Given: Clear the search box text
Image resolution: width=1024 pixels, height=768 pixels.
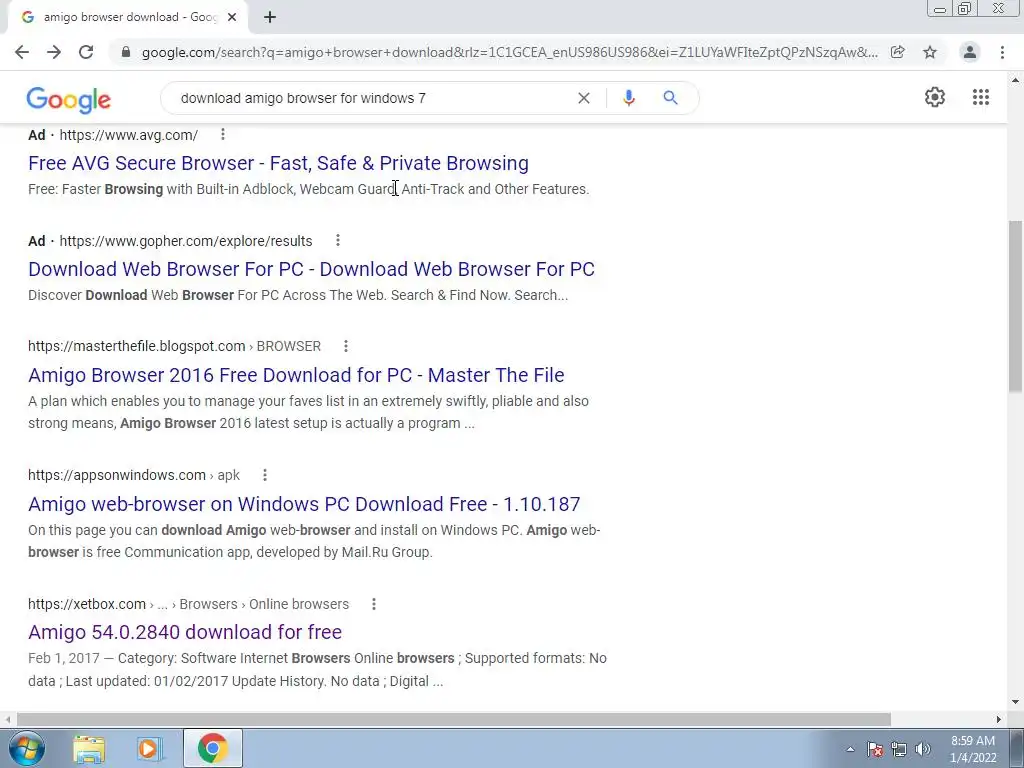Looking at the screenshot, I should pyautogui.click(x=584, y=98).
